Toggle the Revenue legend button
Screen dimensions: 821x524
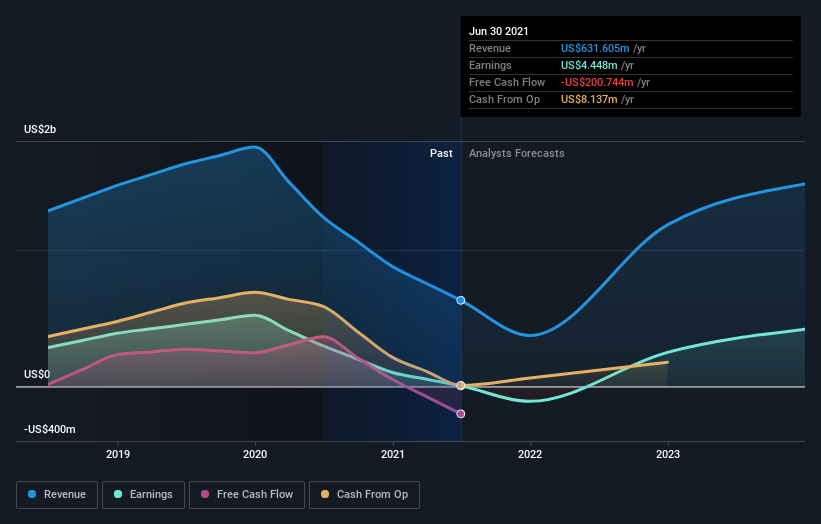[x=57, y=495]
